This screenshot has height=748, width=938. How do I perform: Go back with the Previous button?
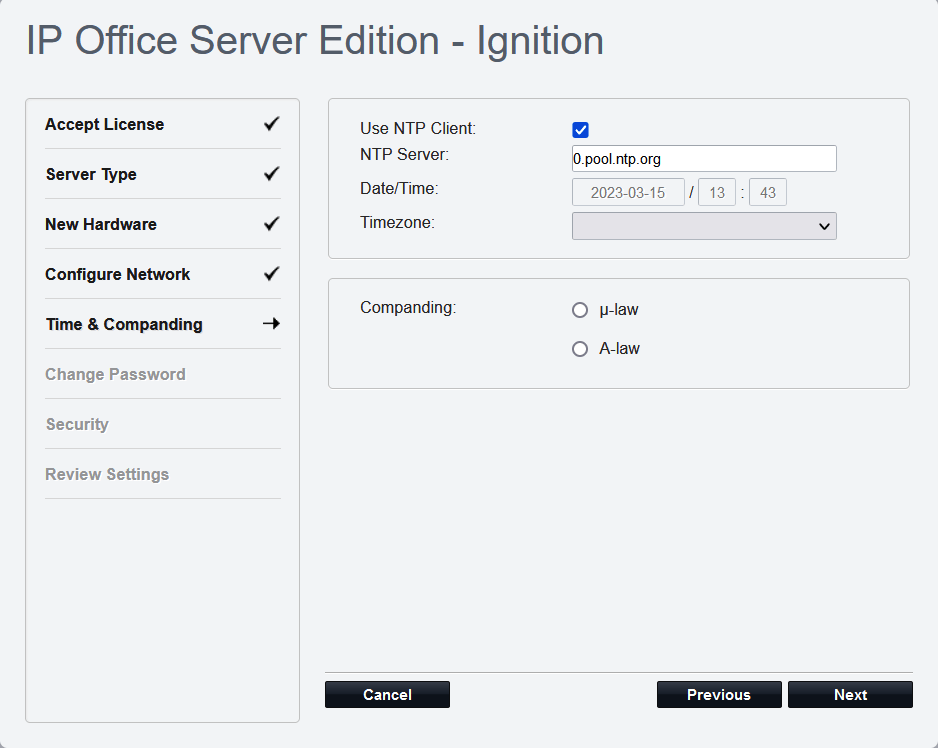tap(719, 695)
